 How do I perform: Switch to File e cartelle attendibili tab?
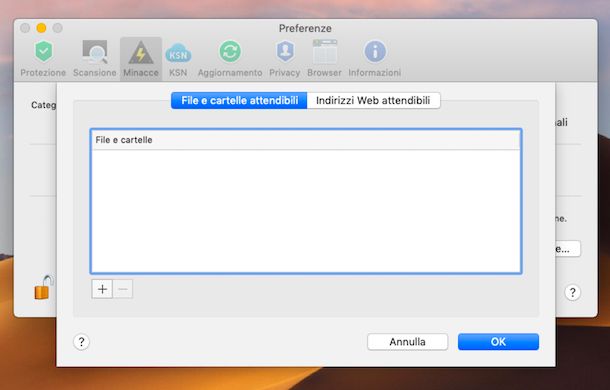[x=239, y=100]
